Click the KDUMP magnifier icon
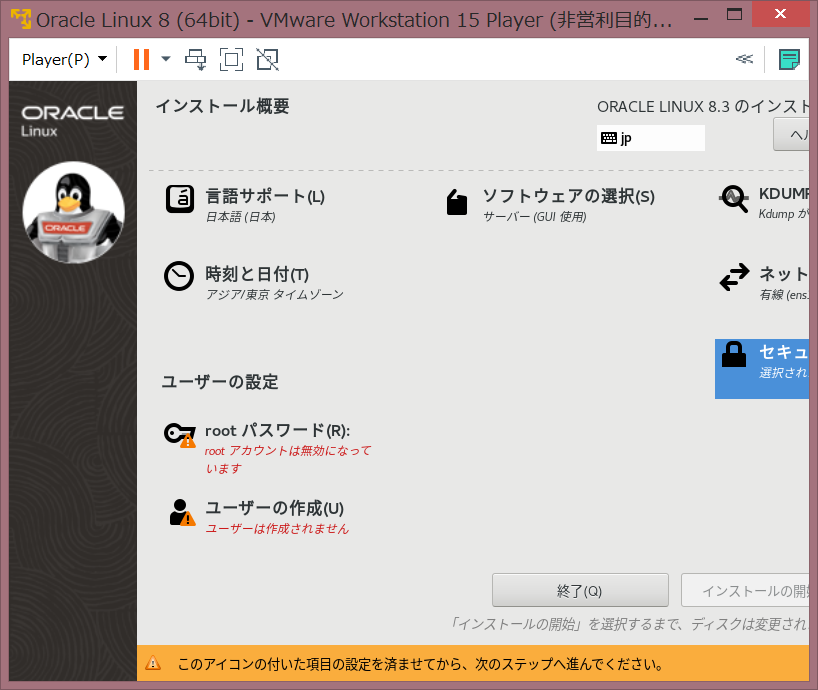The height and width of the screenshot is (690, 818). [734, 199]
